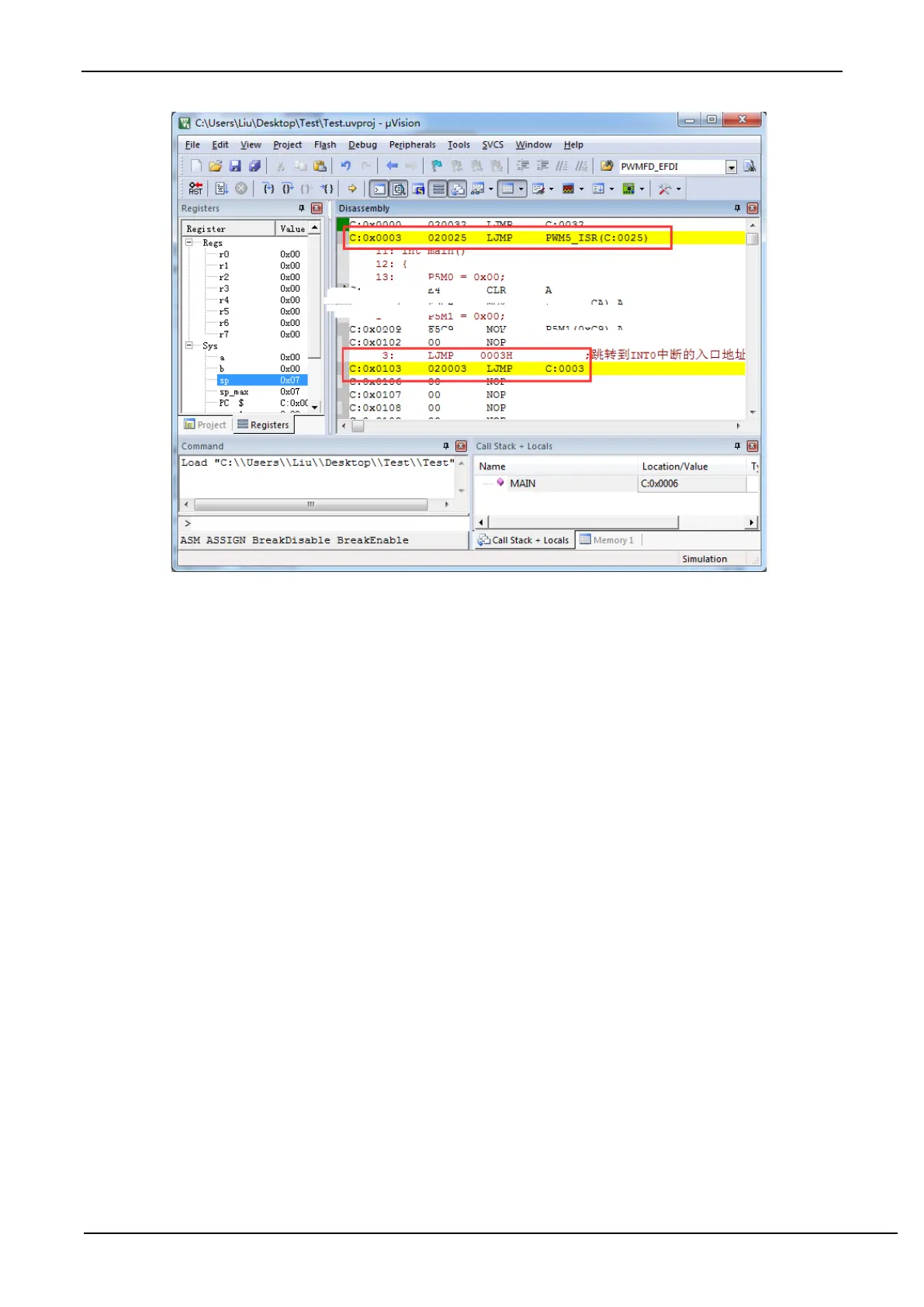
Task: Open the Peripherals menu
Action: click(412, 144)
